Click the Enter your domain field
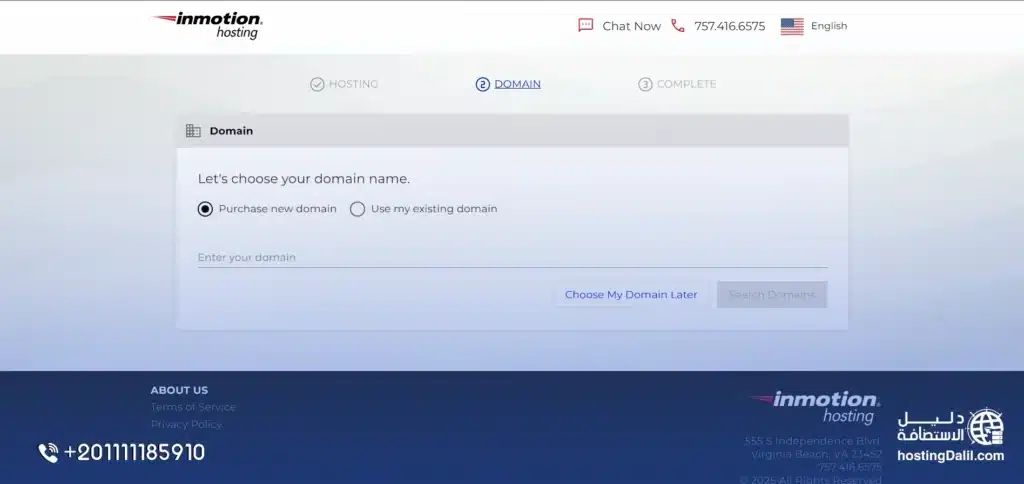This screenshot has width=1024, height=484. pos(513,257)
